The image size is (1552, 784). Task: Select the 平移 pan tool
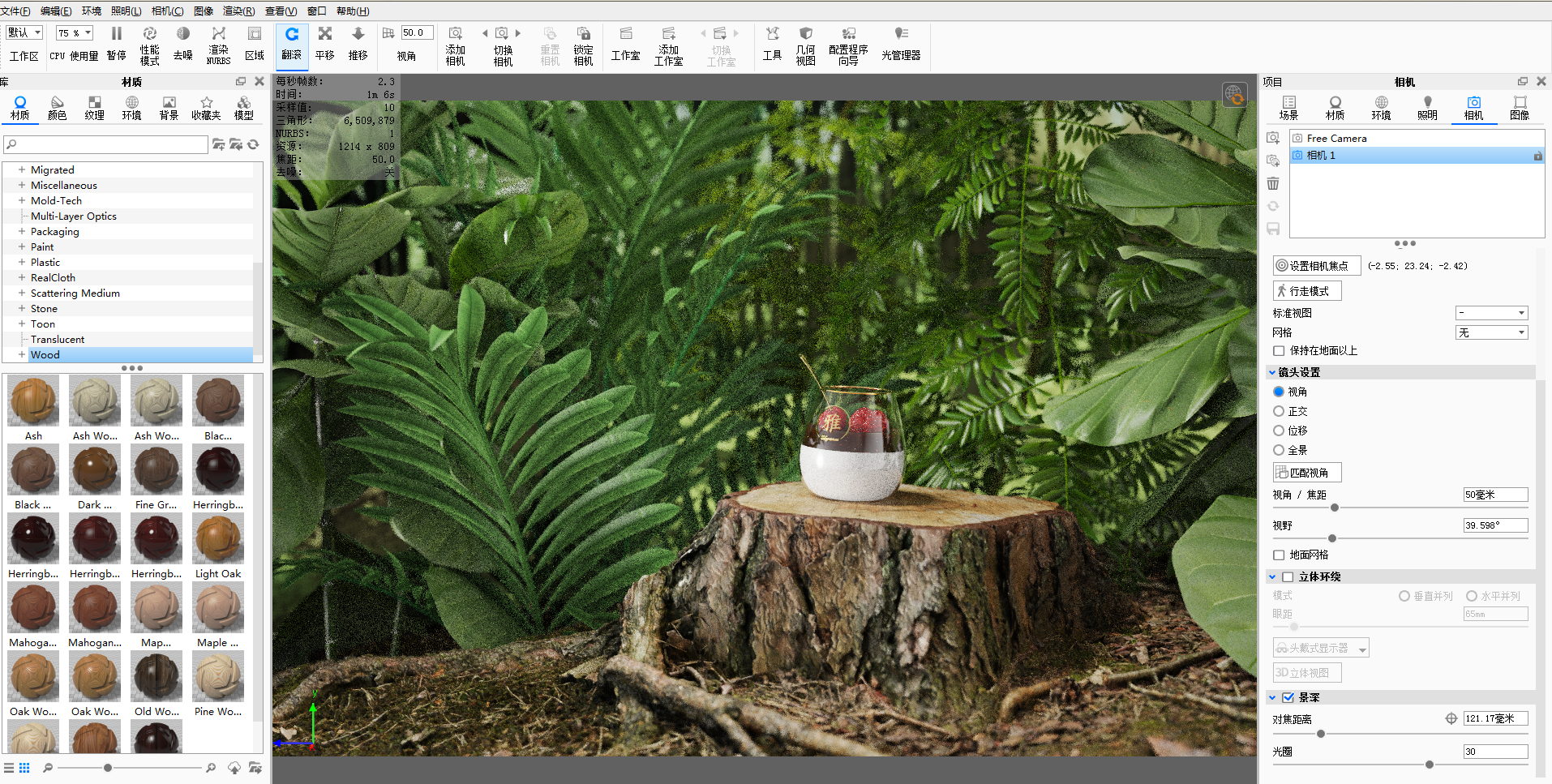pyautogui.click(x=325, y=44)
